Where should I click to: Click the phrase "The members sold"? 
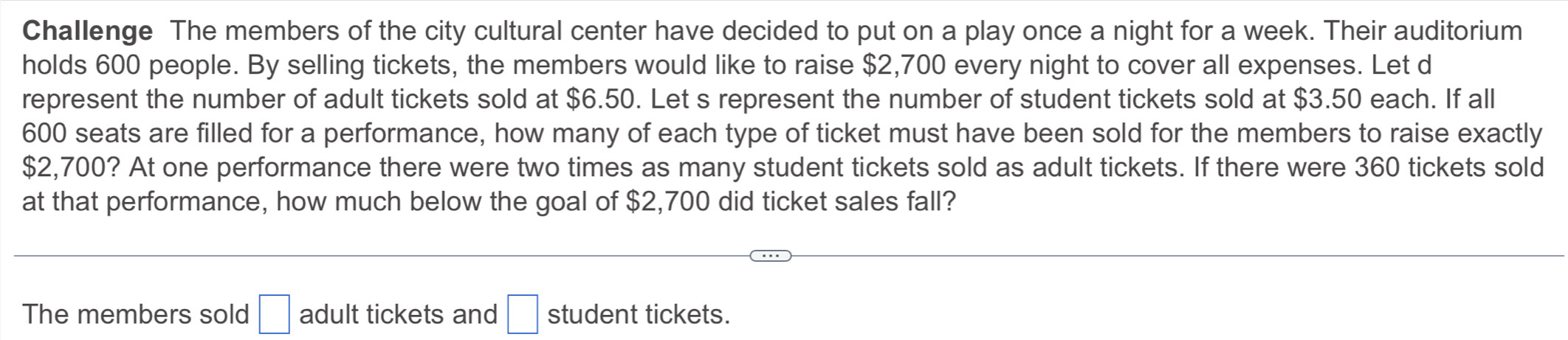coord(136,314)
